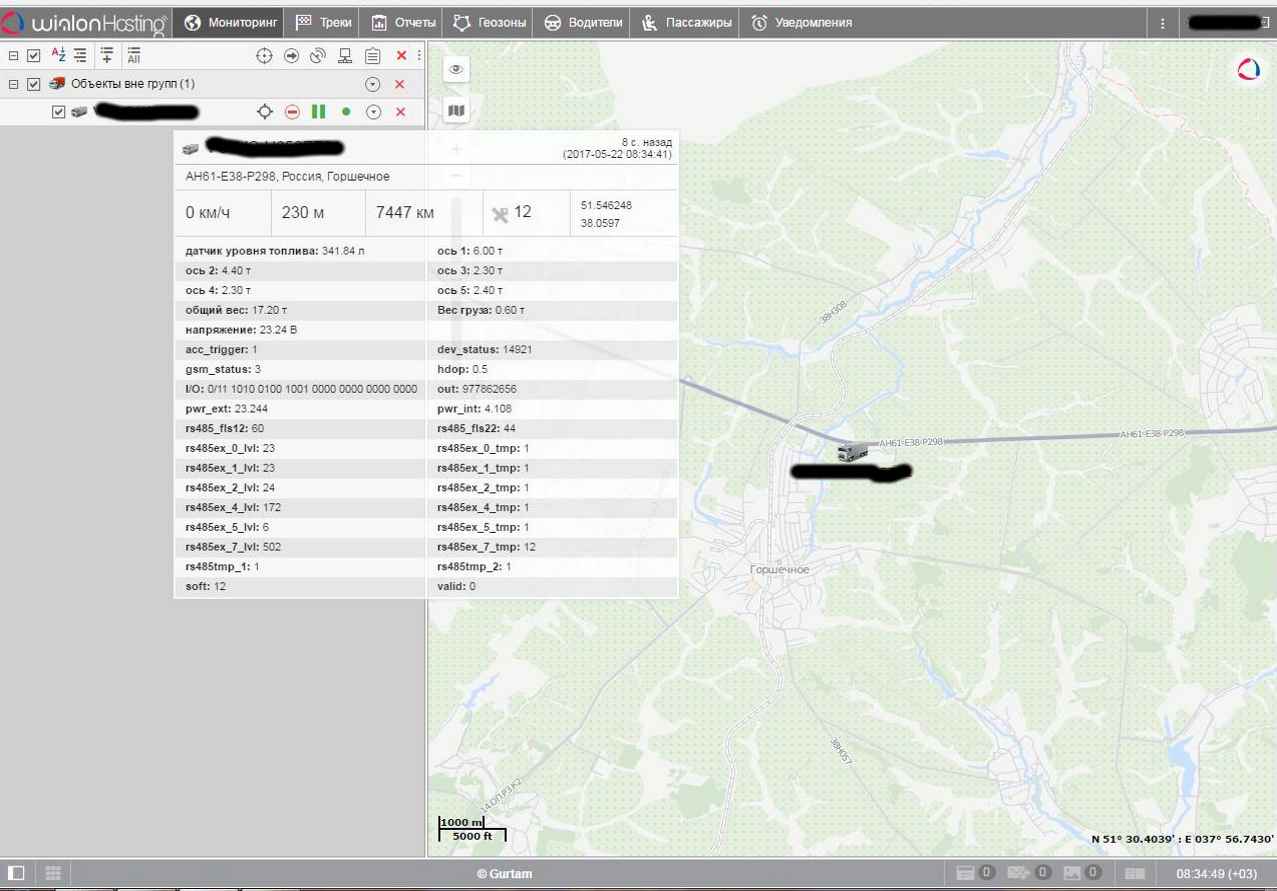1277x891 pixels.
Task: Uncheck the 'Объекты вне групп' group checkbox
Action: click(34, 84)
